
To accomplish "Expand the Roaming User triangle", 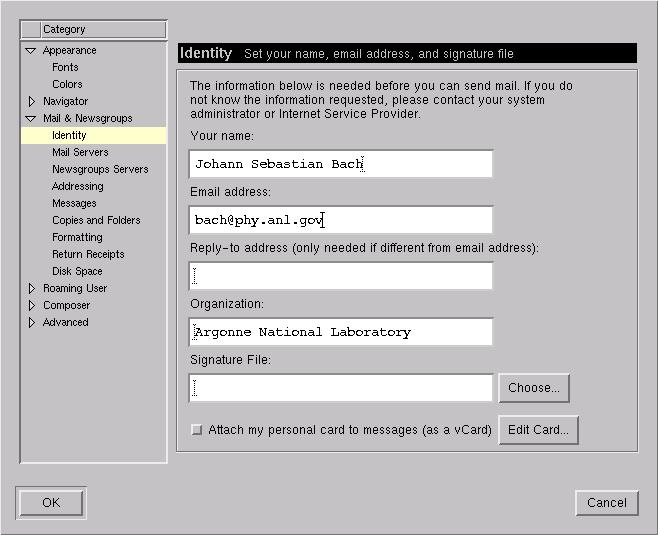I will [x=31, y=288].
